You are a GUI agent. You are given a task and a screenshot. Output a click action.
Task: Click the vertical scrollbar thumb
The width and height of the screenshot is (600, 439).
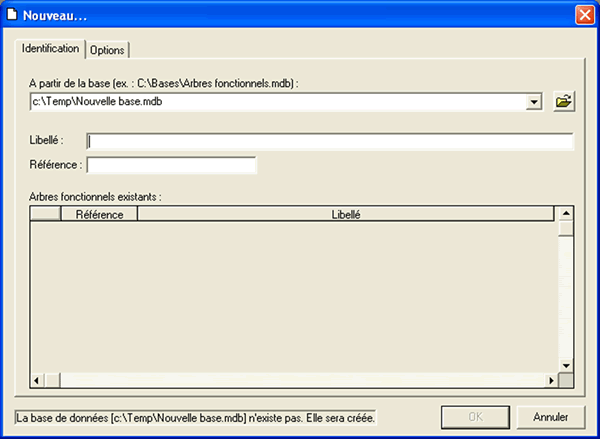coord(566,228)
